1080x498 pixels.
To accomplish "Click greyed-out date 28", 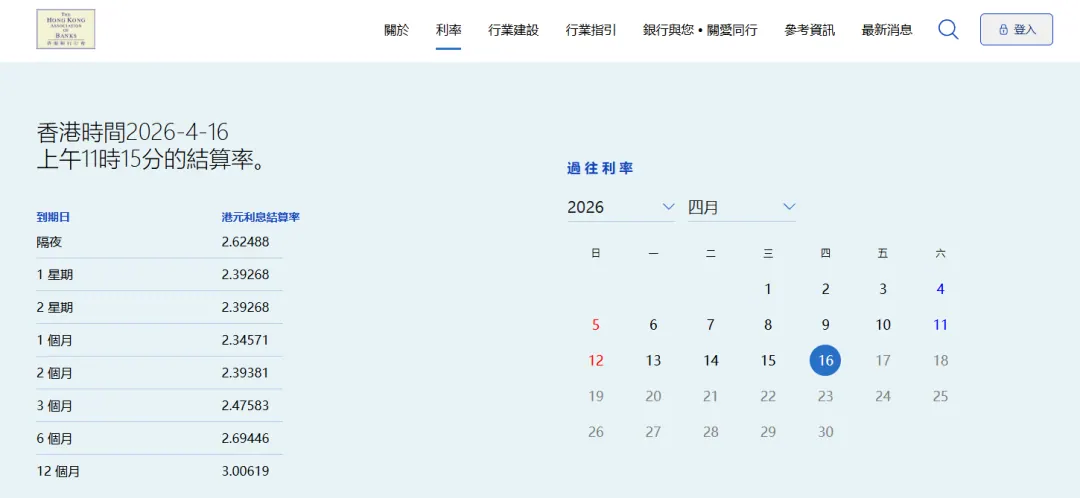I will [x=711, y=432].
